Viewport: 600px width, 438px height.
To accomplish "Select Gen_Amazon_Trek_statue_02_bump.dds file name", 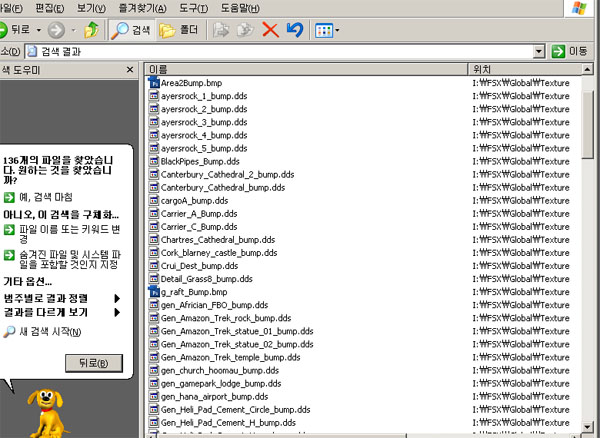I will 237,344.
